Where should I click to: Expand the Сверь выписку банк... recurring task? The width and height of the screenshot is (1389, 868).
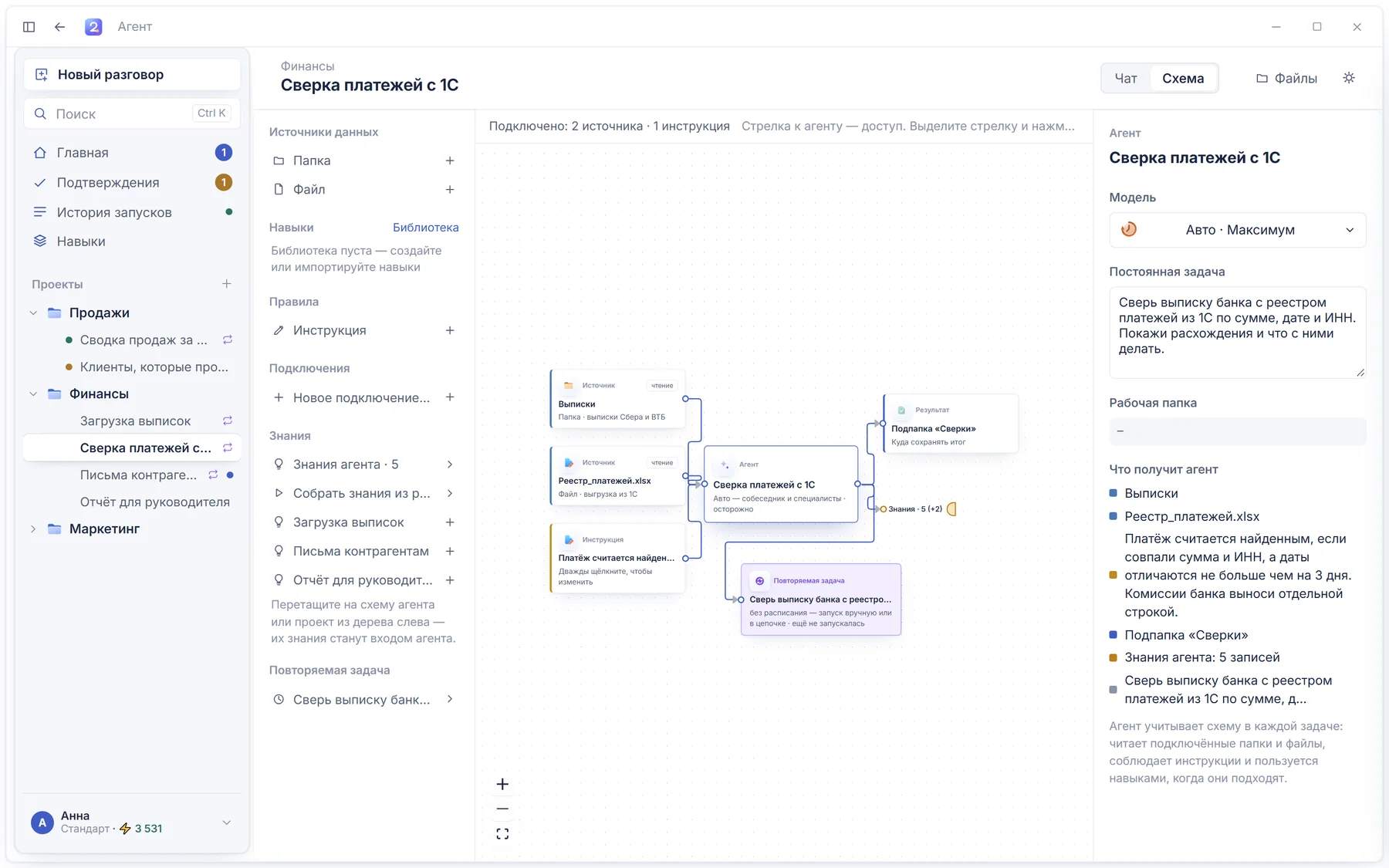coord(450,699)
